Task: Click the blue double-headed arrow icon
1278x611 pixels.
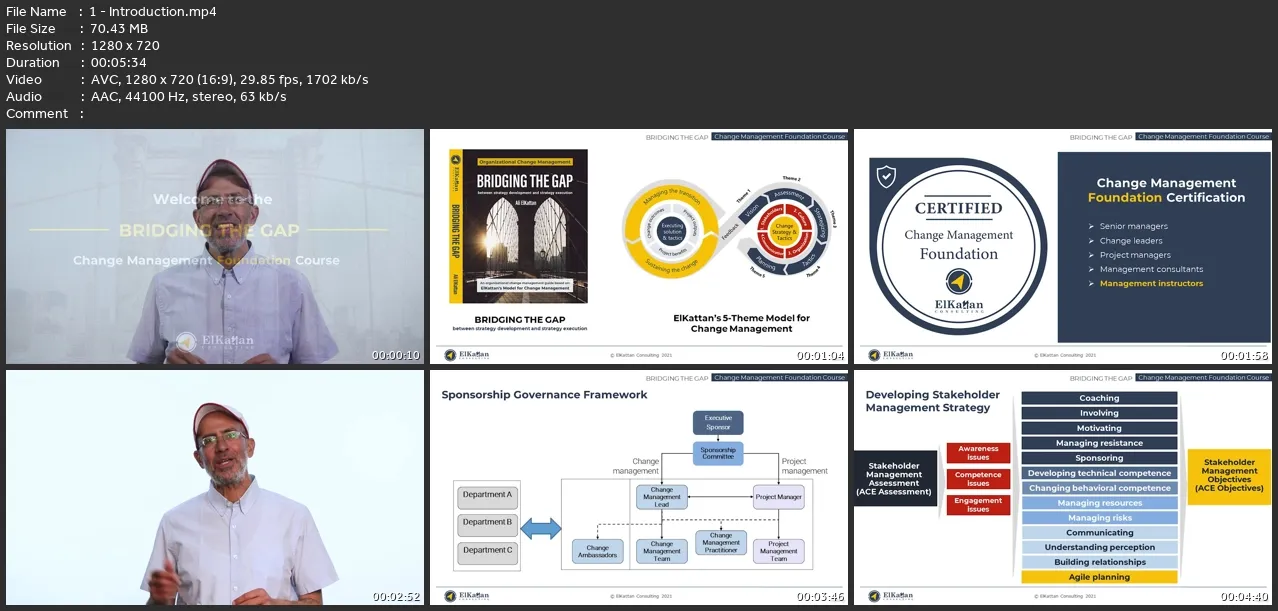Action: click(541, 528)
